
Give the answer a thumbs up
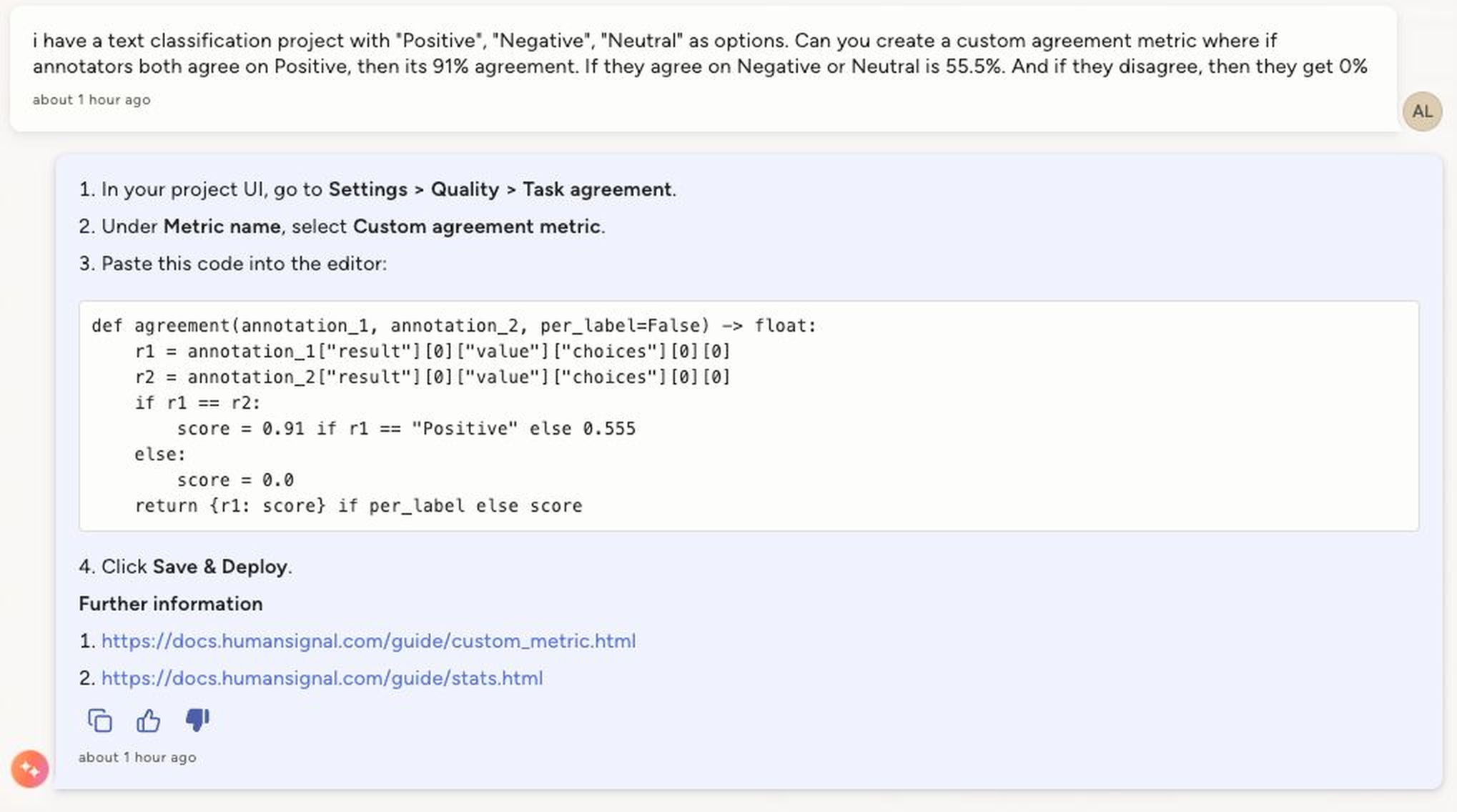click(148, 720)
